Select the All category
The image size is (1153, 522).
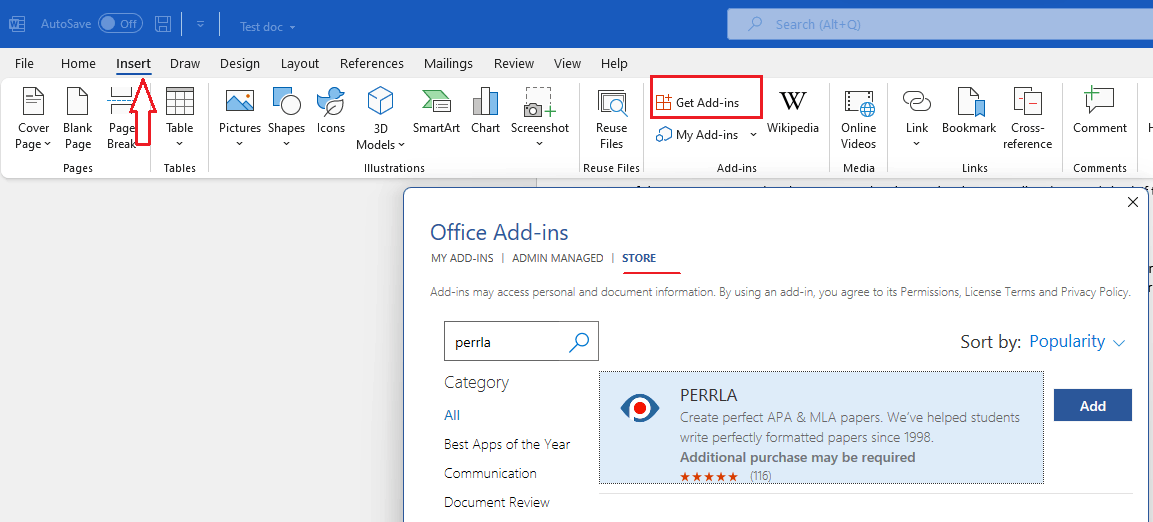(x=452, y=415)
